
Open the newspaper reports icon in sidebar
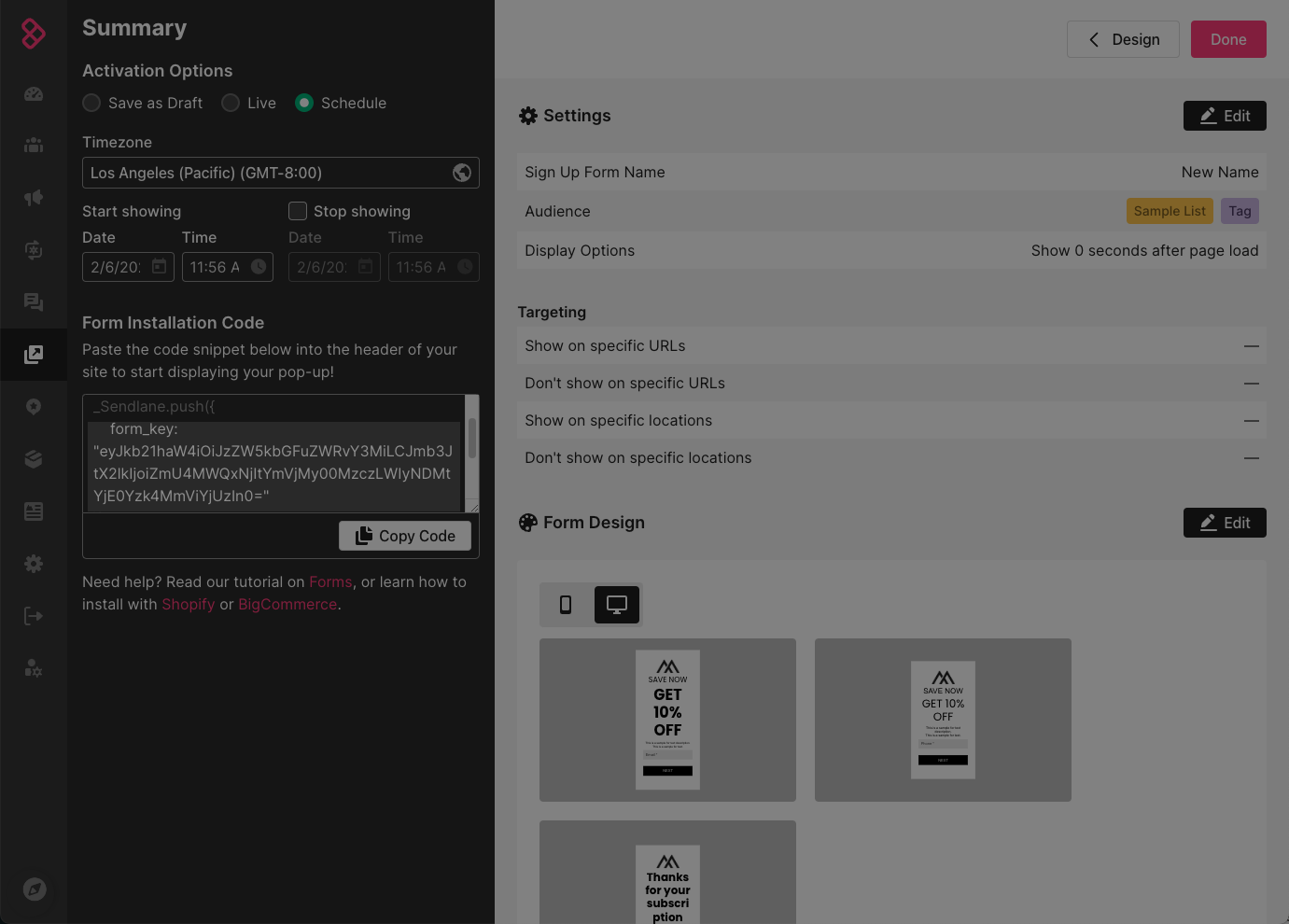point(34,511)
